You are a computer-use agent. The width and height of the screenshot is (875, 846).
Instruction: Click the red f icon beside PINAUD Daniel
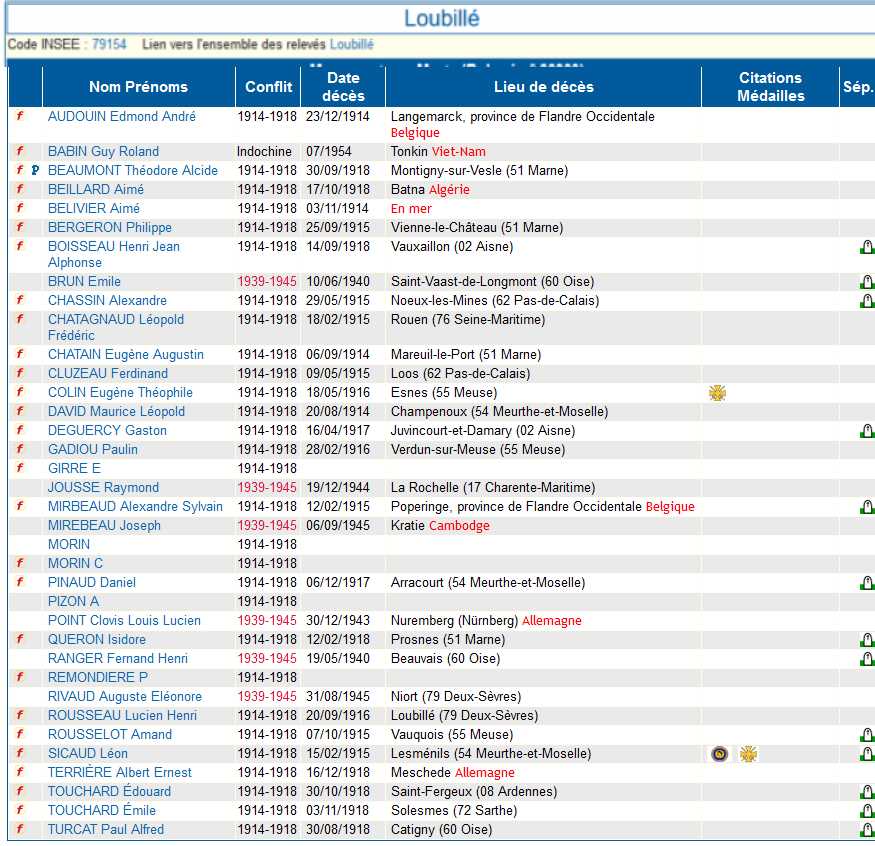(19, 583)
